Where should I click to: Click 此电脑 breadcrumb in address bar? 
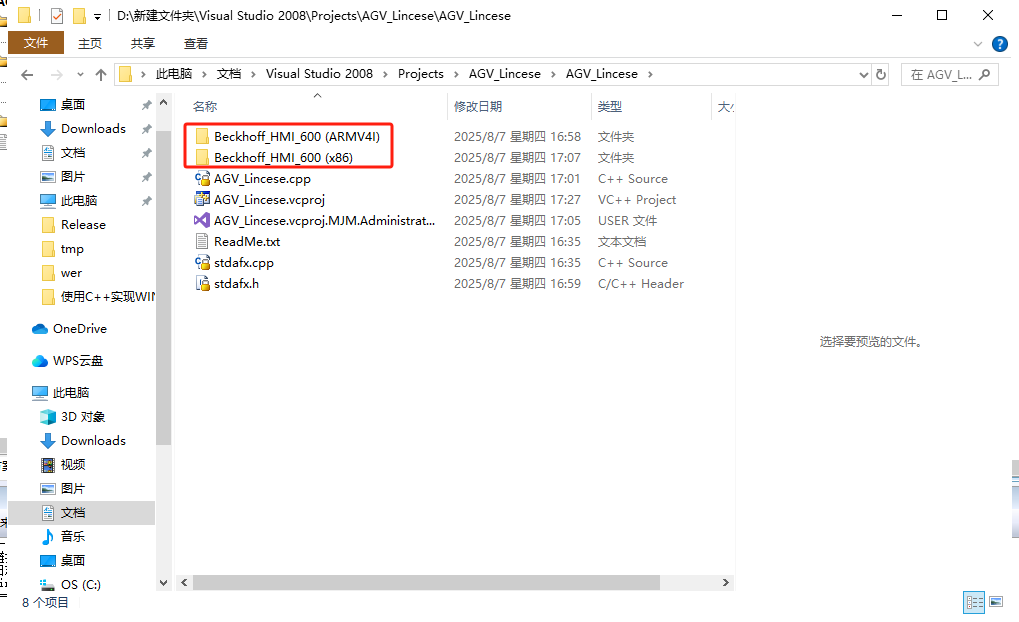pyautogui.click(x=174, y=74)
